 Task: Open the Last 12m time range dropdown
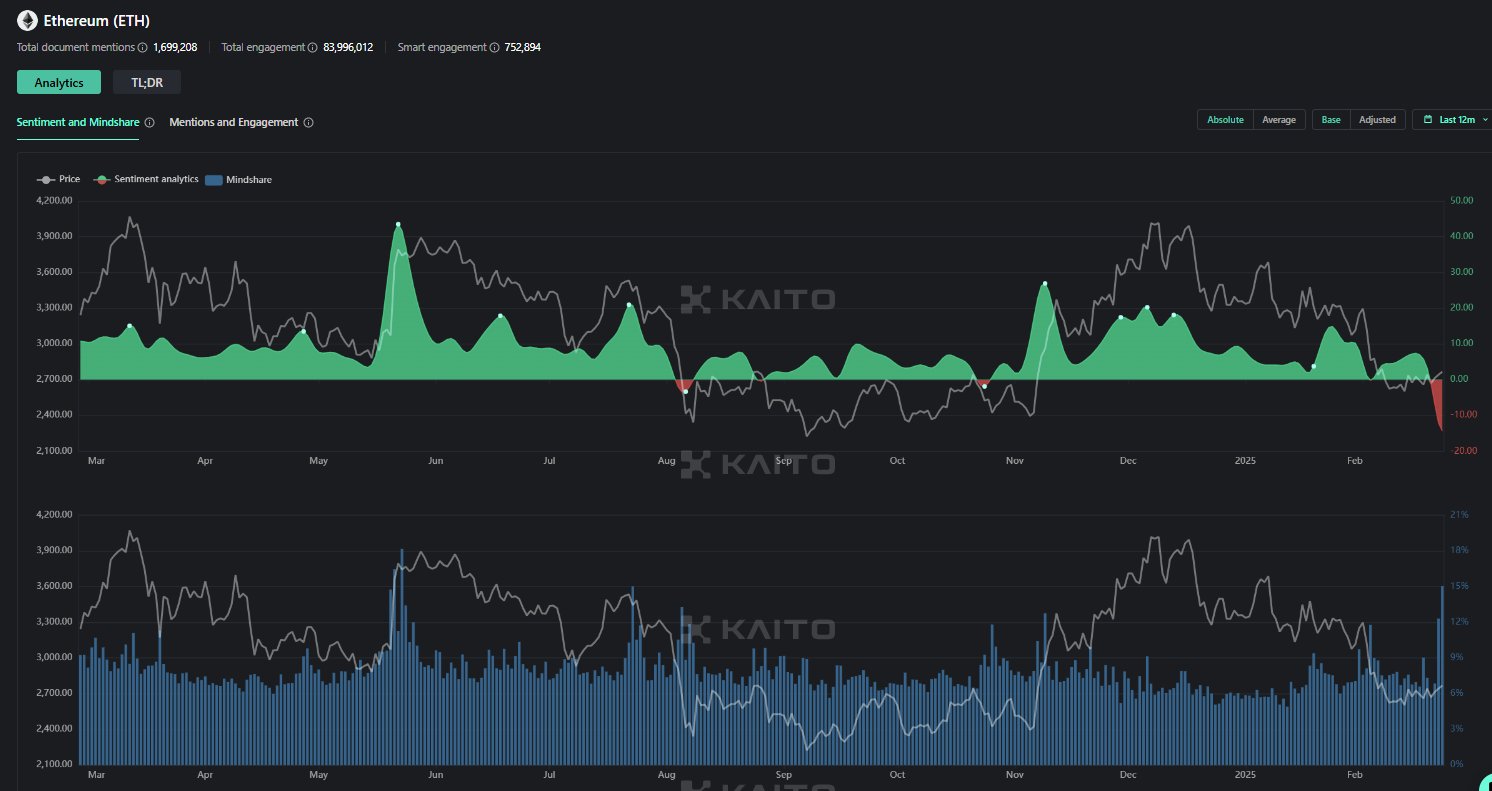[1456, 120]
